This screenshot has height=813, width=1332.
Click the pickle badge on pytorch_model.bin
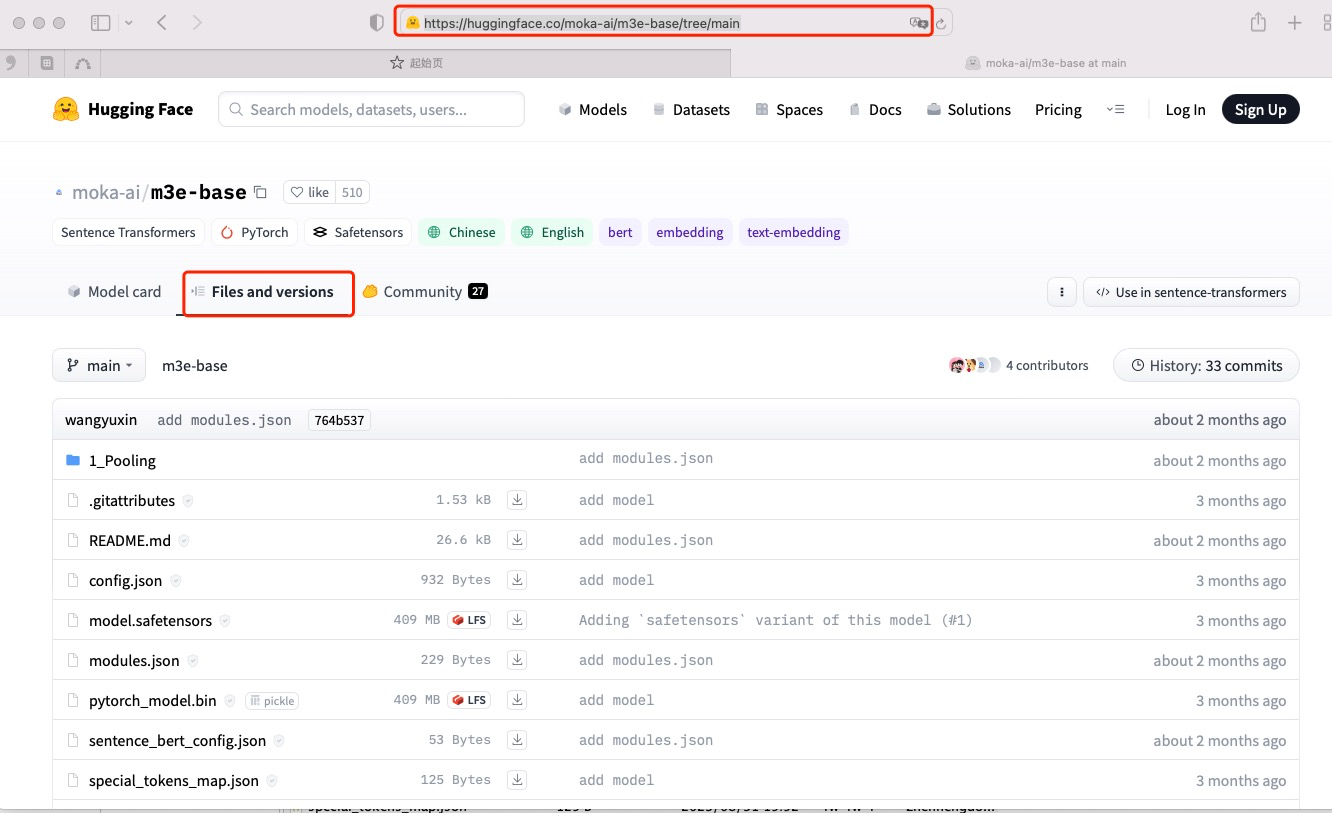(272, 701)
